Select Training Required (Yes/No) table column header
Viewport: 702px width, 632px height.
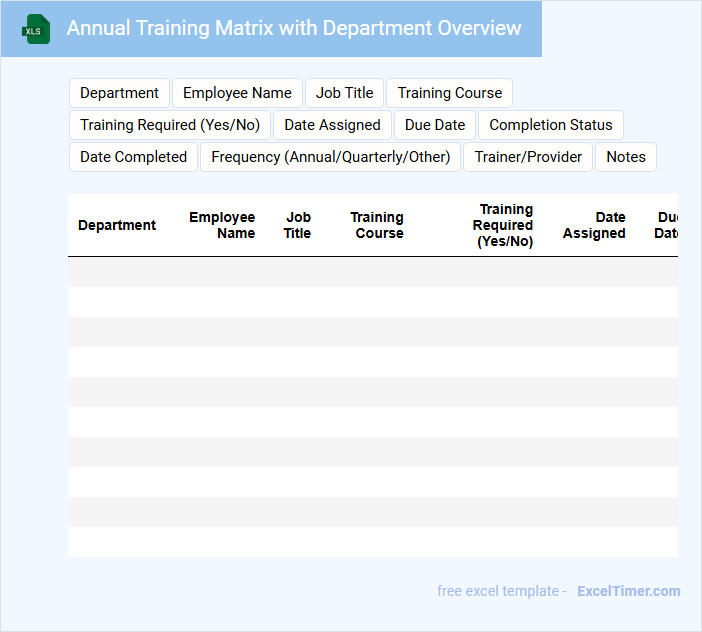click(503, 225)
